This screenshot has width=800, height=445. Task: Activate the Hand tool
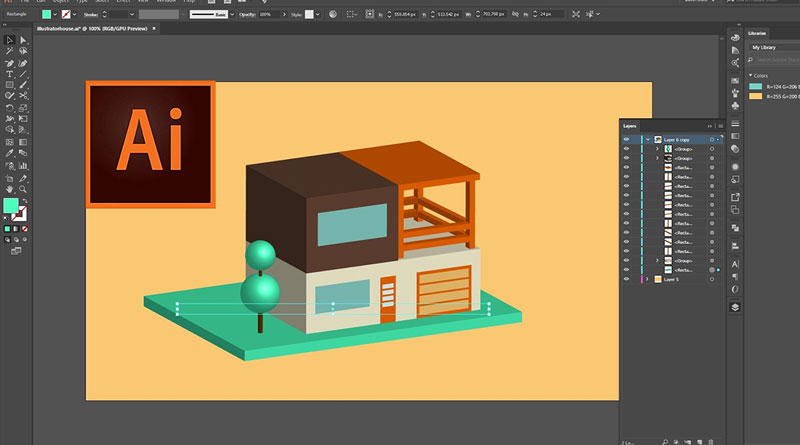click(9, 187)
